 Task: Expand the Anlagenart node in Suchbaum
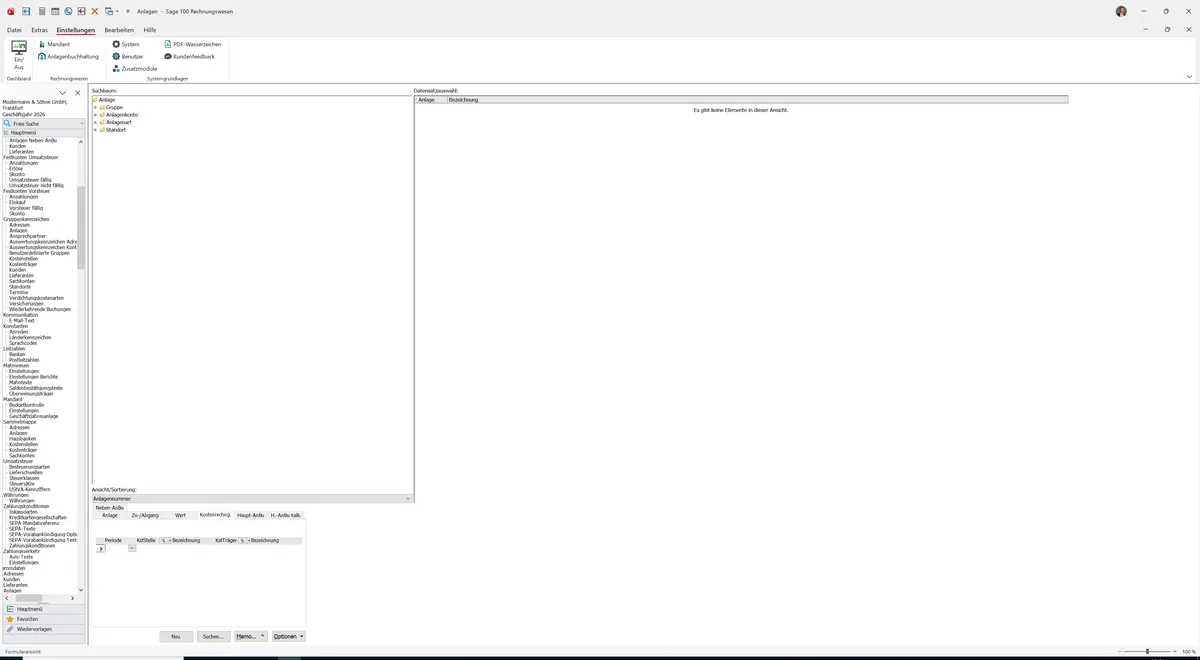click(96, 122)
